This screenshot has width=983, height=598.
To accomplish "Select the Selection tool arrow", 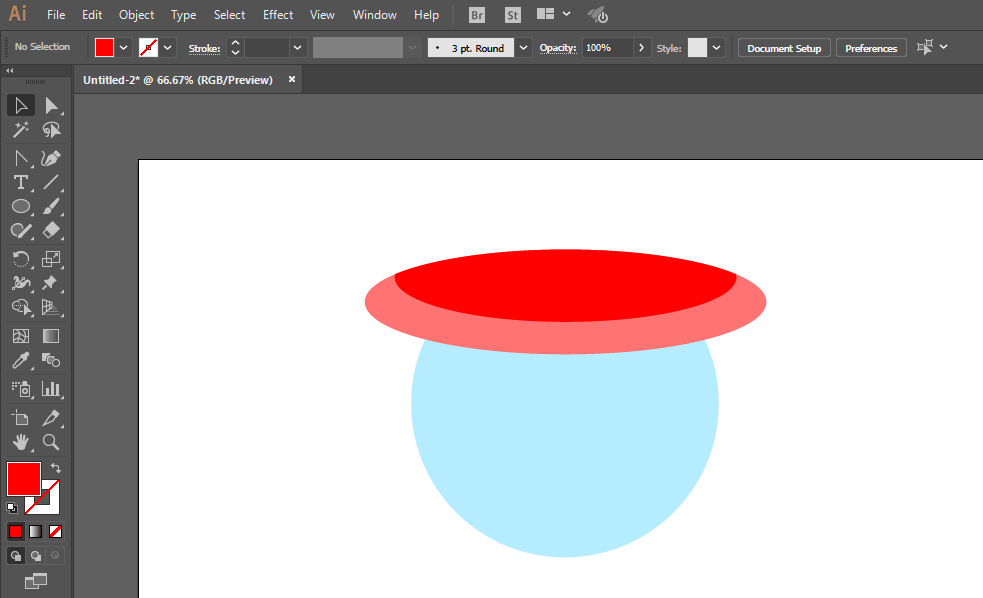I will click(21, 106).
